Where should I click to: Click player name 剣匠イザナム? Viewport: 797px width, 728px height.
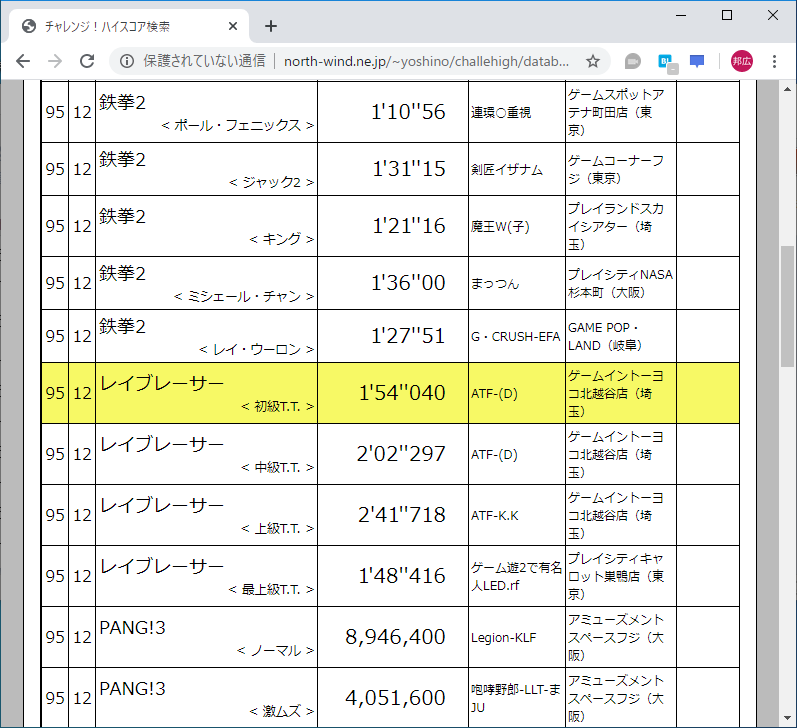click(506, 169)
